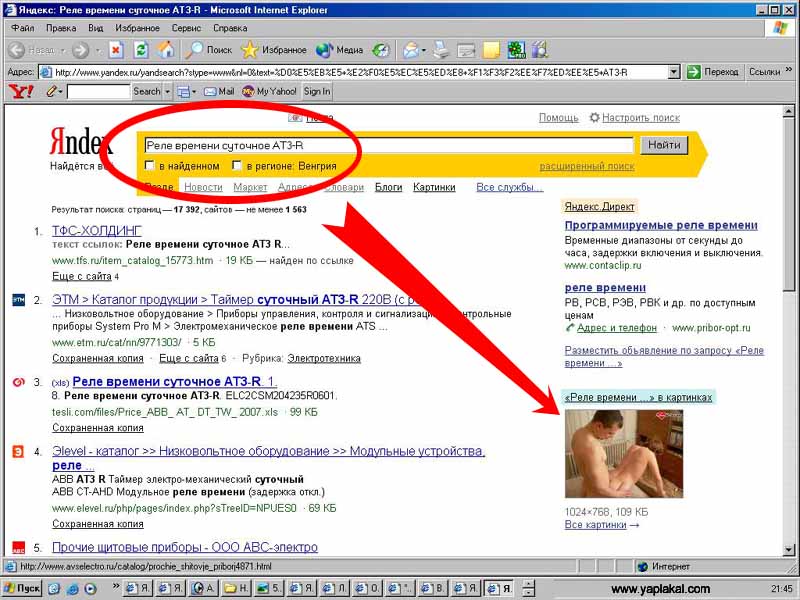800x600 pixels.
Task: Open Yahoo Mail from the toolbar
Action: pos(219,92)
